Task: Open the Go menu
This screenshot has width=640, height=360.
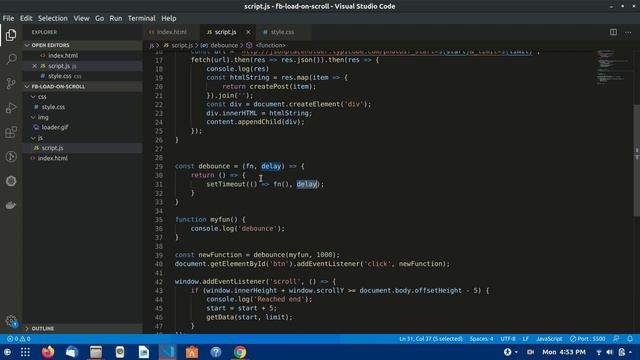Action: (99, 18)
